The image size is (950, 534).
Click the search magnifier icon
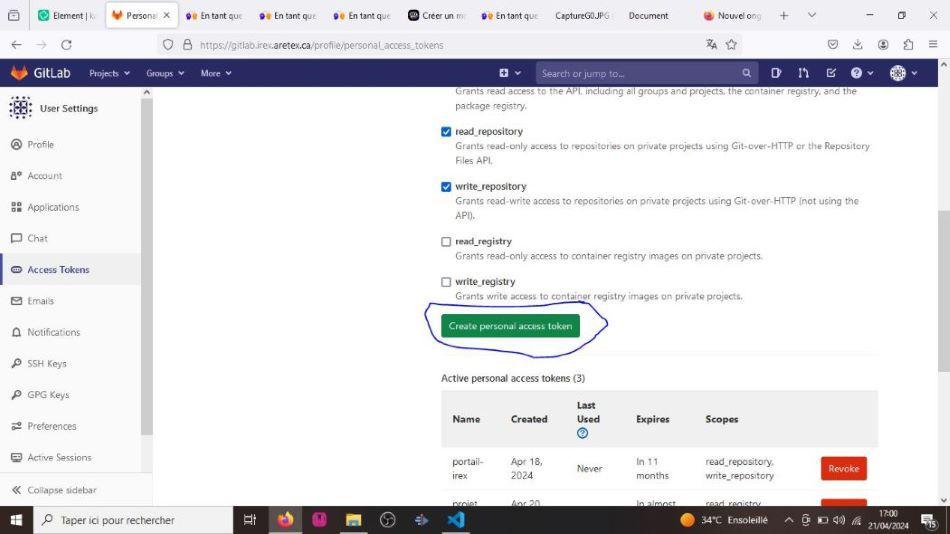click(x=746, y=73)
